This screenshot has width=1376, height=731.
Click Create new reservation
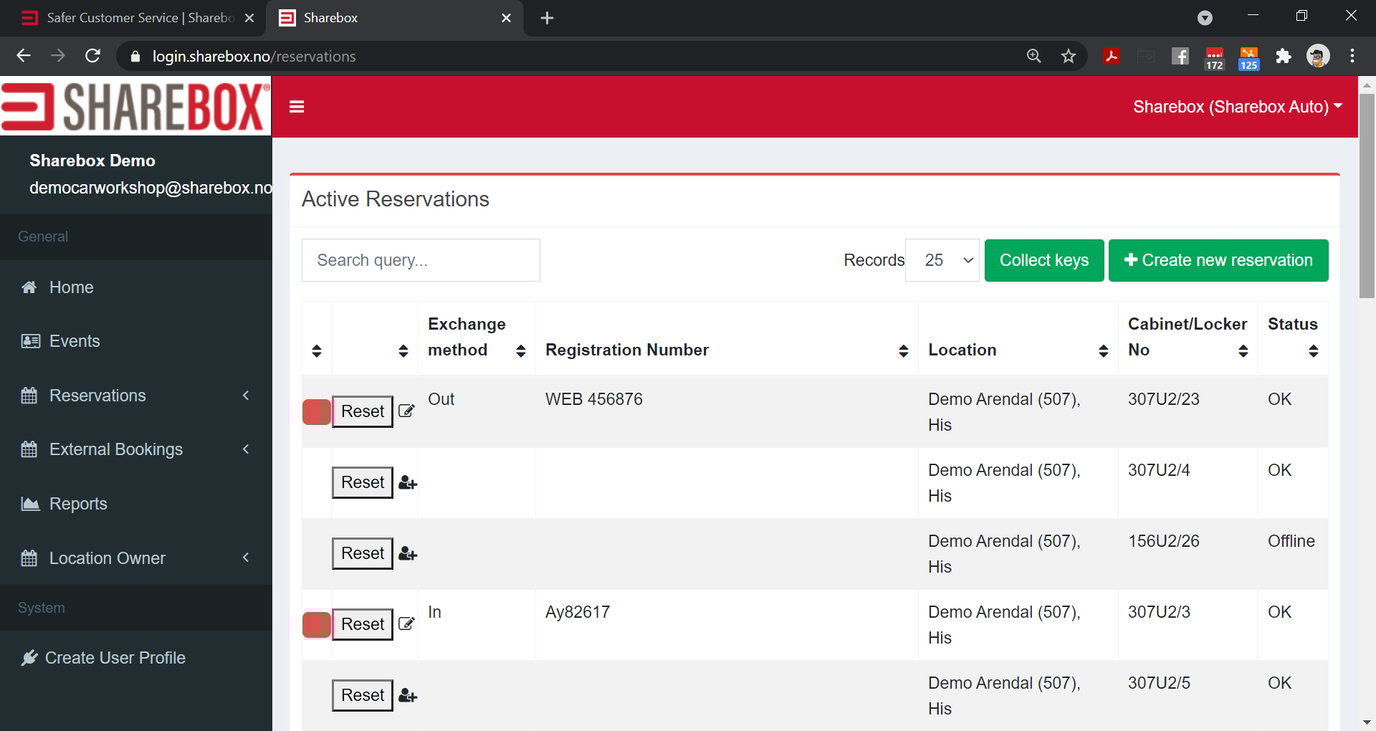point(1218,260)
